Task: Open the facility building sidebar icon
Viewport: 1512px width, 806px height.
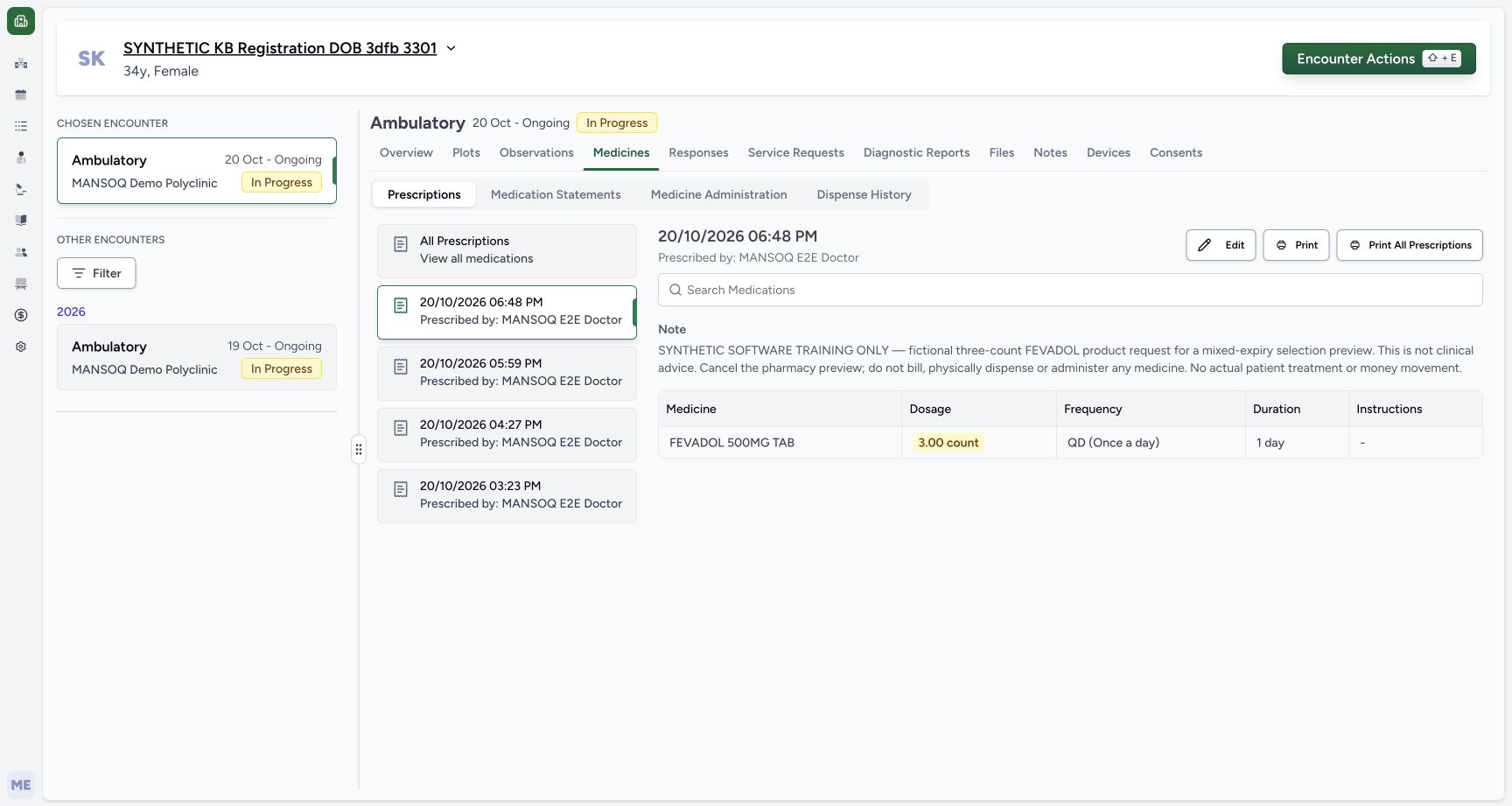Action: pyautogui.click(x=21, y=63)
